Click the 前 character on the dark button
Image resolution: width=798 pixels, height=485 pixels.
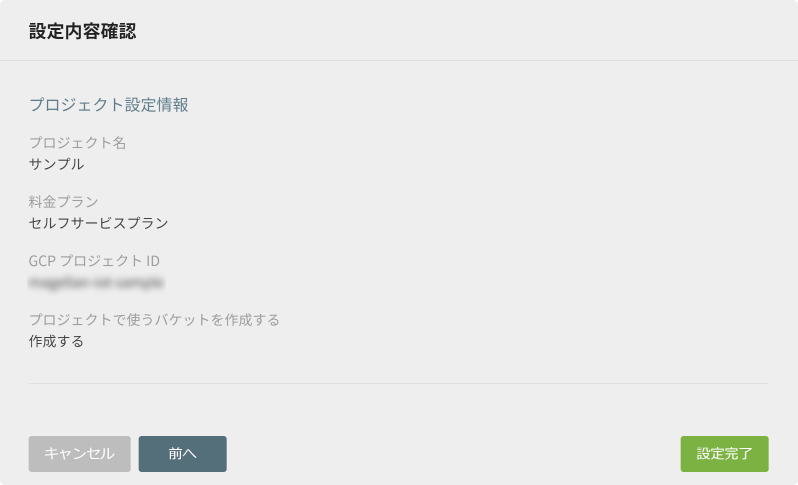click(175, 453)
